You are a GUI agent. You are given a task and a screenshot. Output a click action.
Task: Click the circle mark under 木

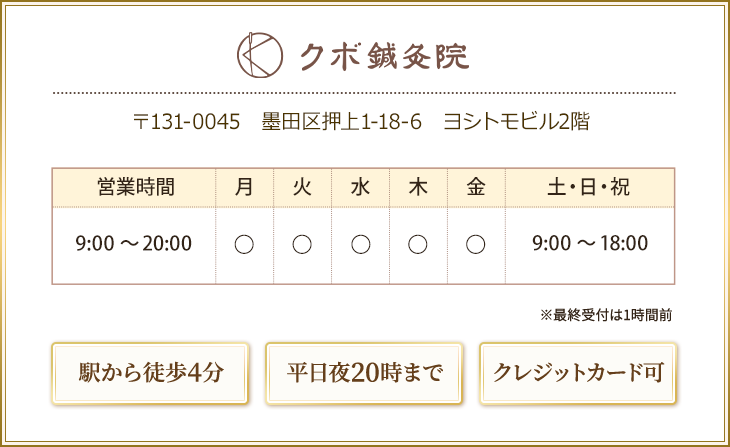pos(418,244)
